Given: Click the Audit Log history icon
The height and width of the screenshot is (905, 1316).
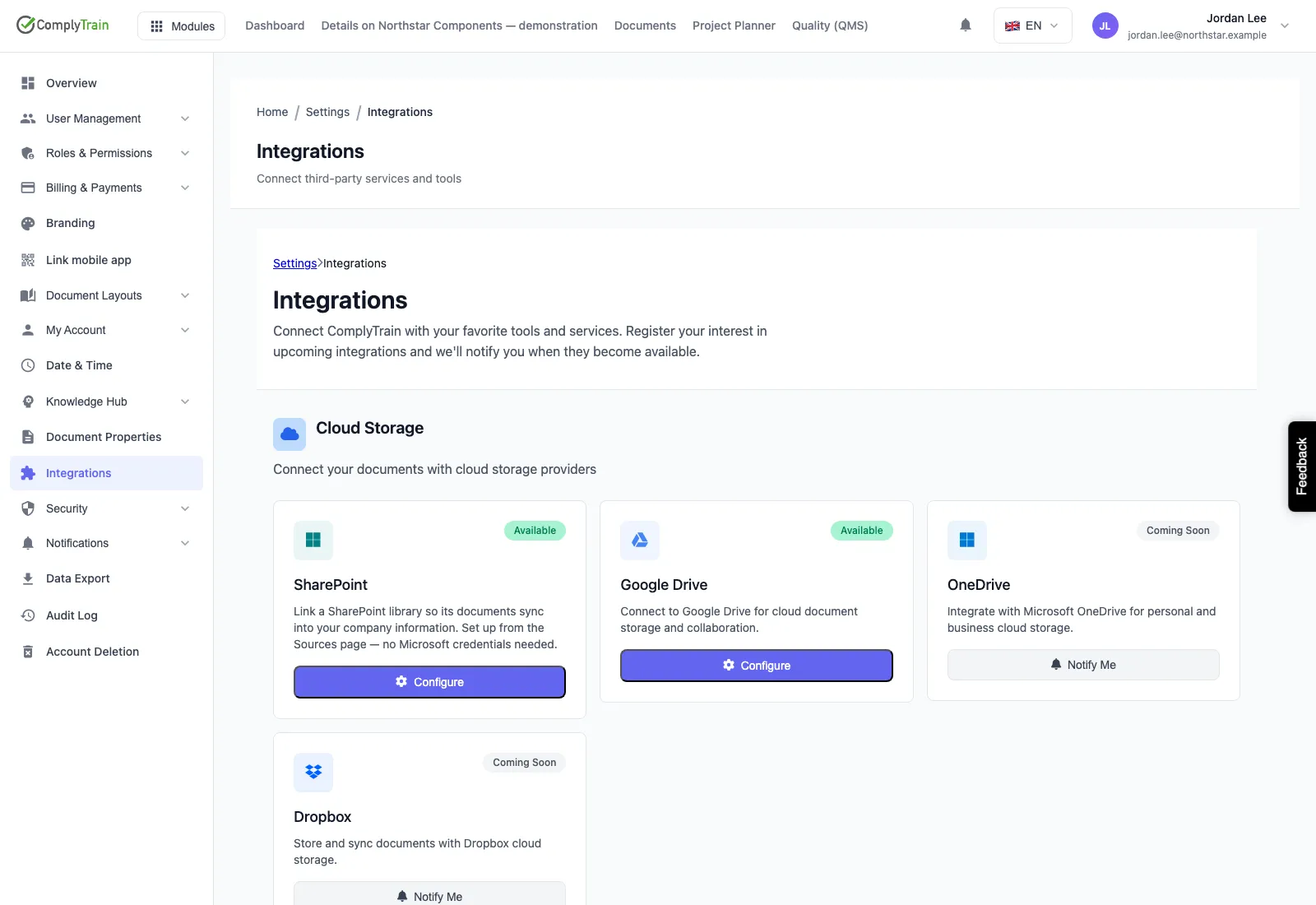Looking at the screenshot, I should tap(28, 615).
